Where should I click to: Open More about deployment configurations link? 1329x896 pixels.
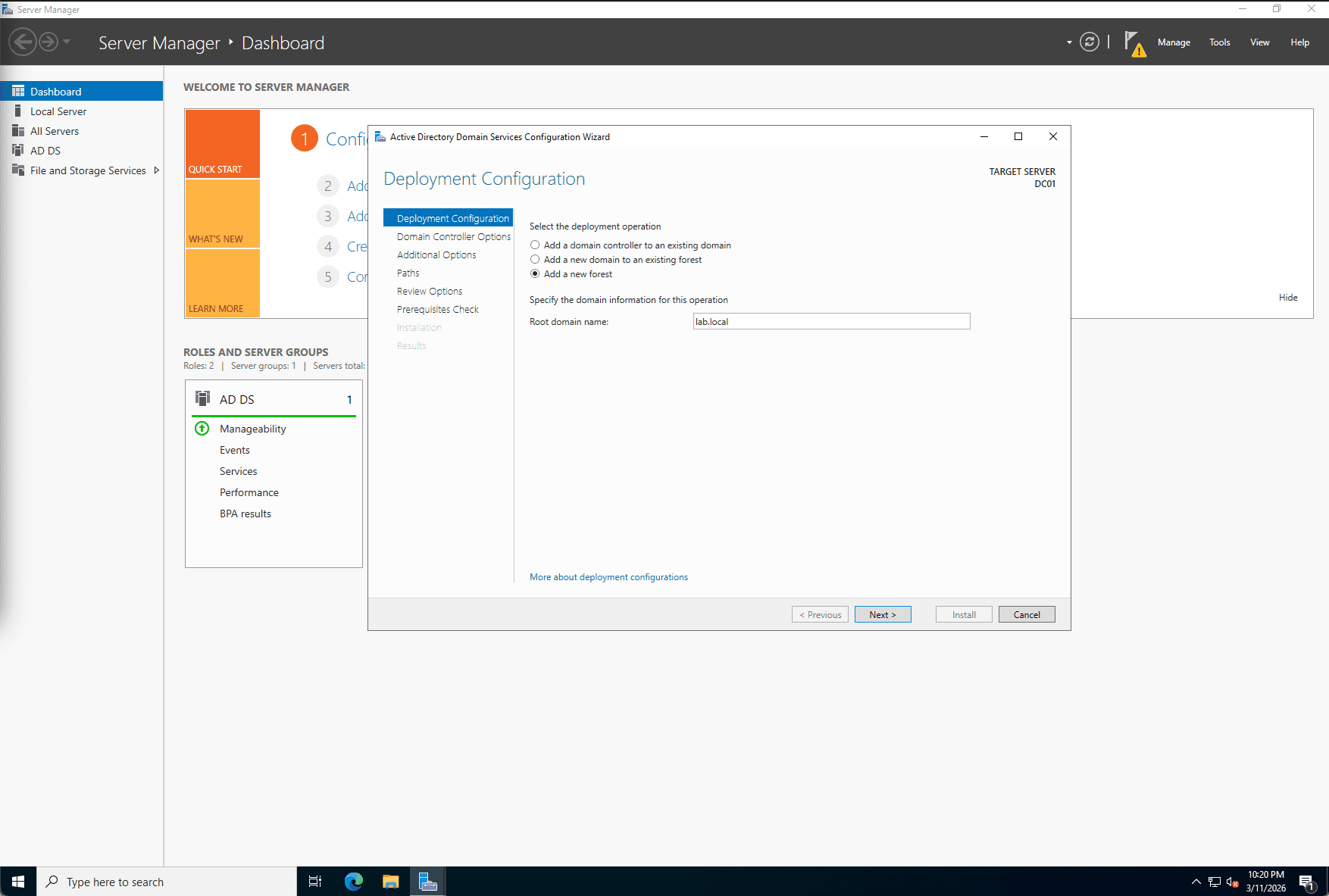608,577
